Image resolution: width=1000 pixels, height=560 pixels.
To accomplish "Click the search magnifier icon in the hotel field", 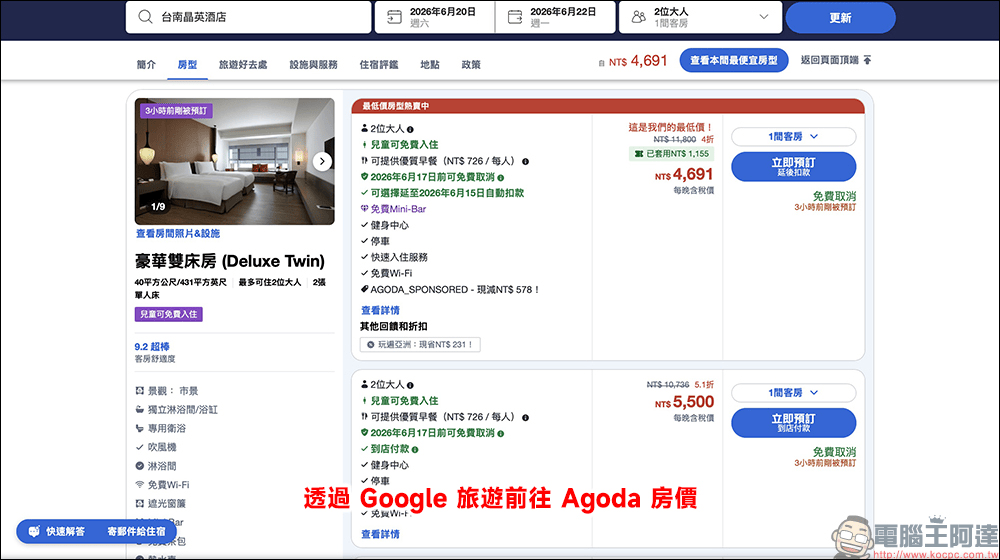I will (145, 17).
